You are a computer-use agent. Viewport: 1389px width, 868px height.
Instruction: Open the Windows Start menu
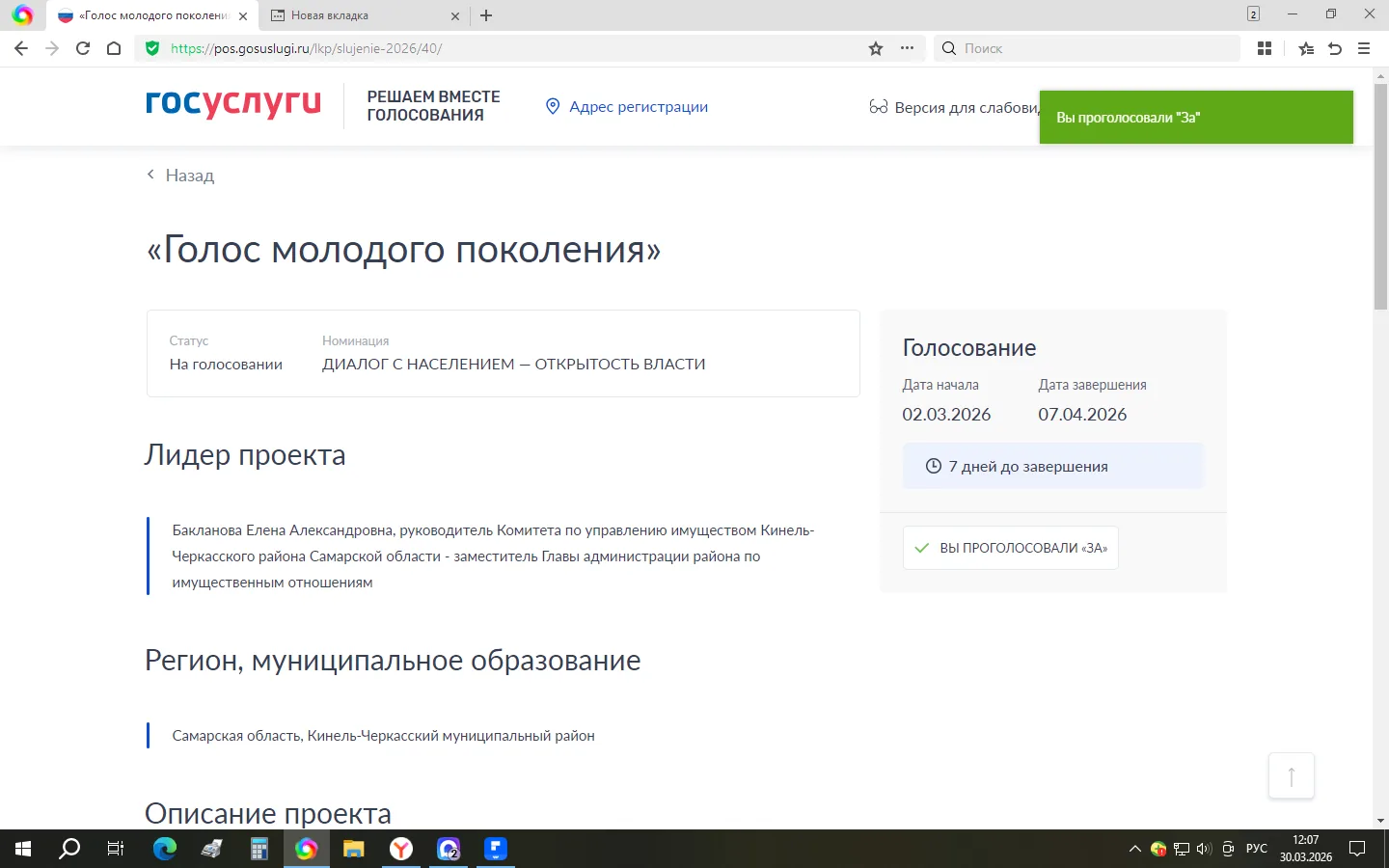(23, 849)
